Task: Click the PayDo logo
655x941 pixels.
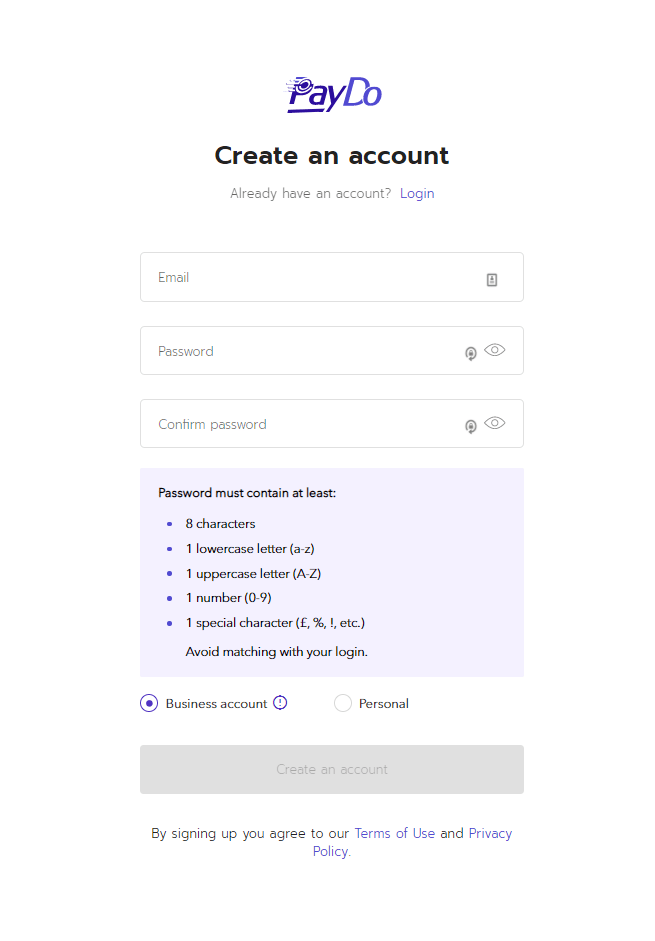Action: pyautogui.click(x=333, y=94)
